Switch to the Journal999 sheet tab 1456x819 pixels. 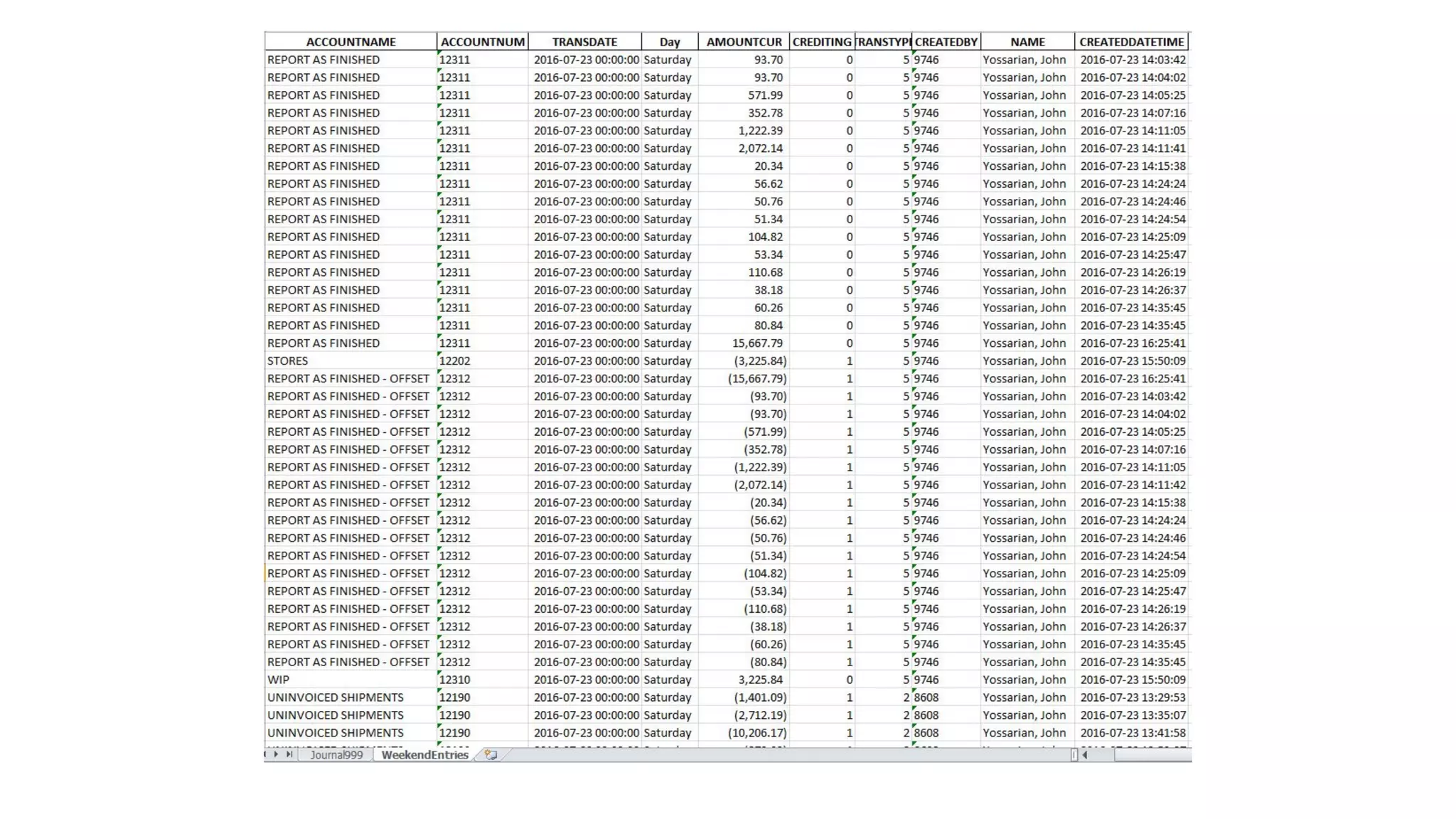[x=336, y=755]
